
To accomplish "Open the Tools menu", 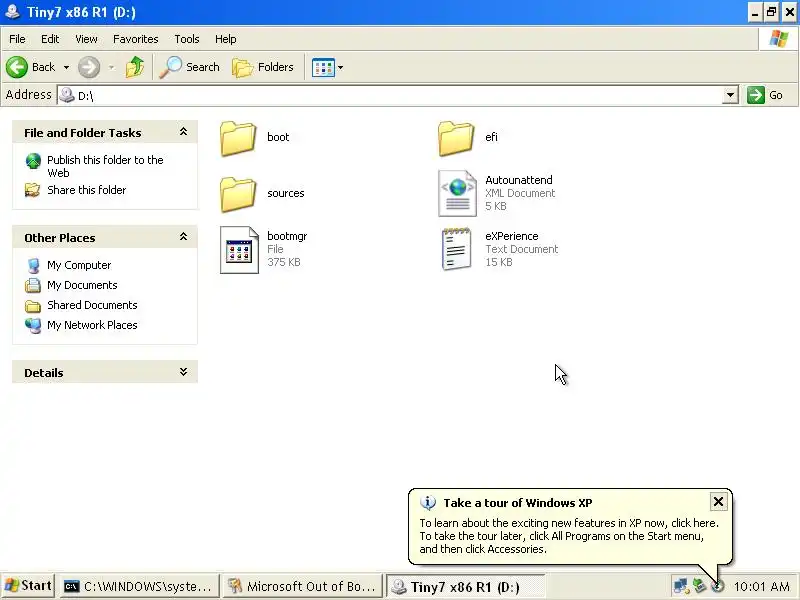I will click(187, 39).
